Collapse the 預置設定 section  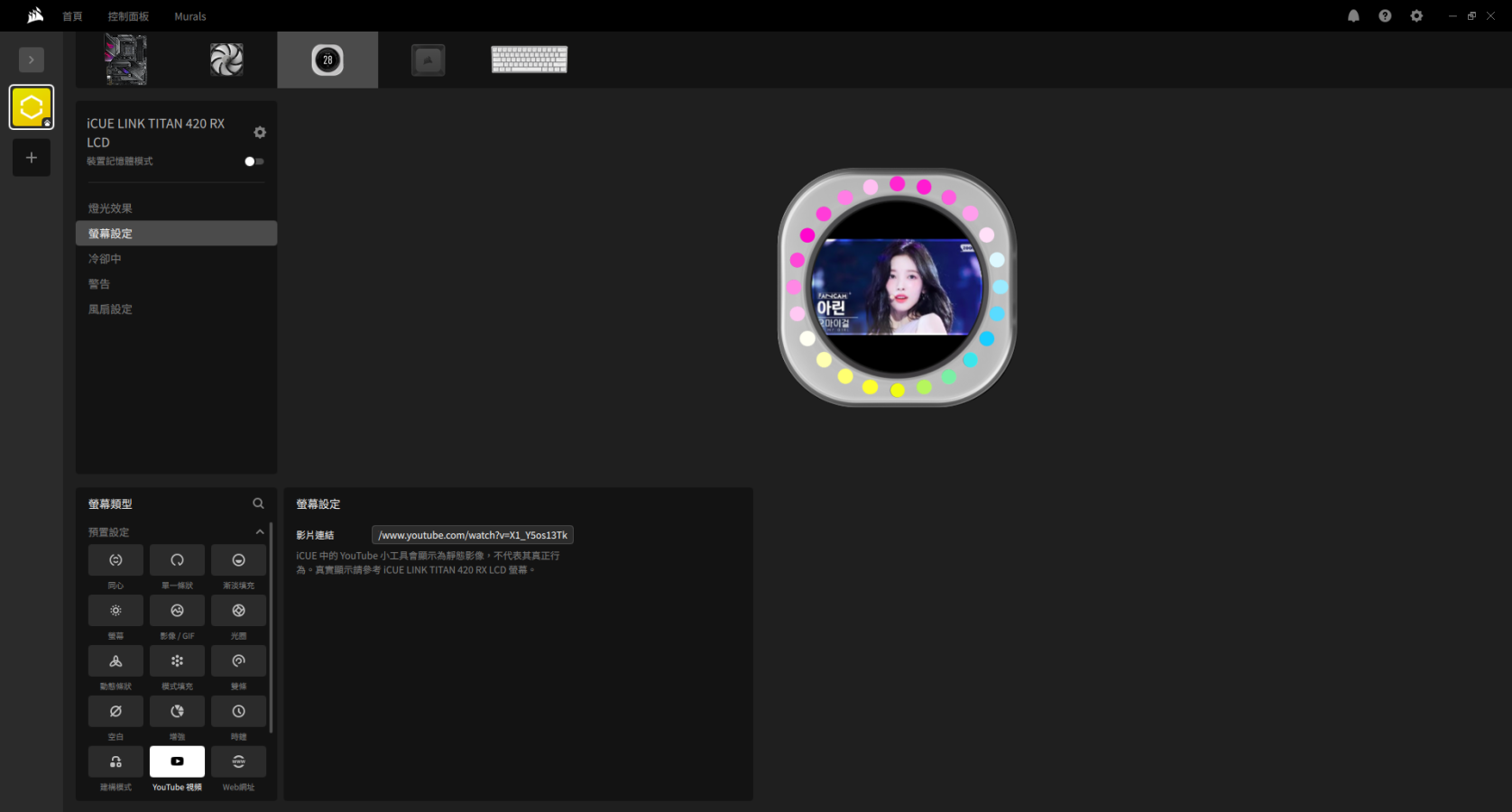click(260, 532)
